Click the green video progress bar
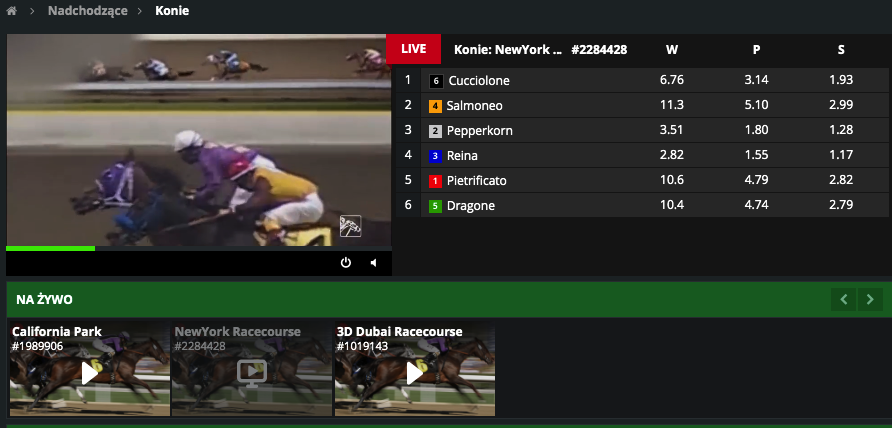 tap(50, 248)
